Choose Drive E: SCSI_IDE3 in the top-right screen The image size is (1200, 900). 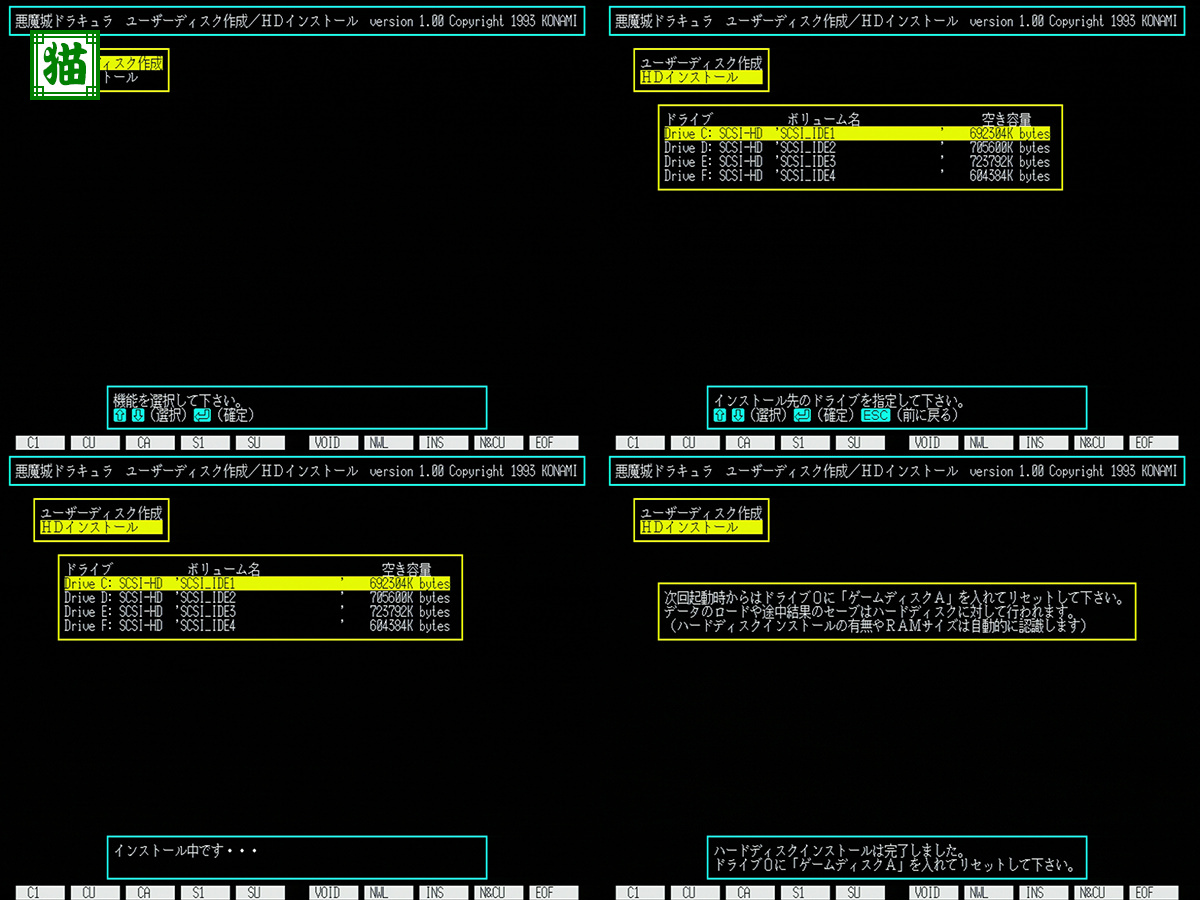tap(857, 161)
